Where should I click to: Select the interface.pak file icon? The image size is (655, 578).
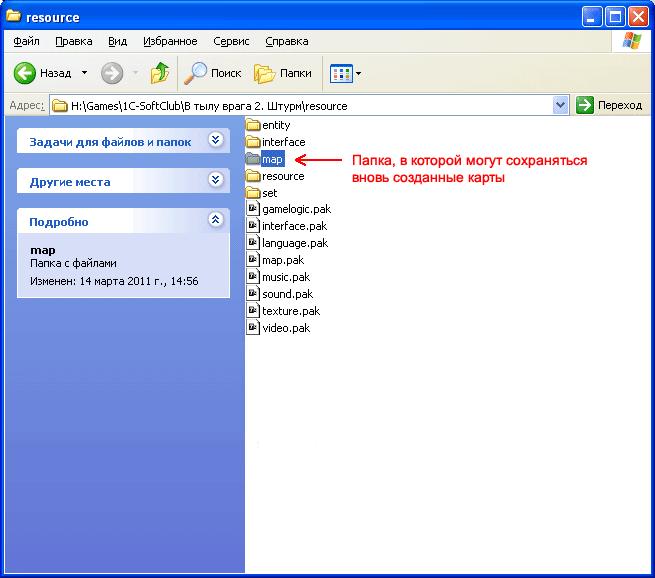253,226
